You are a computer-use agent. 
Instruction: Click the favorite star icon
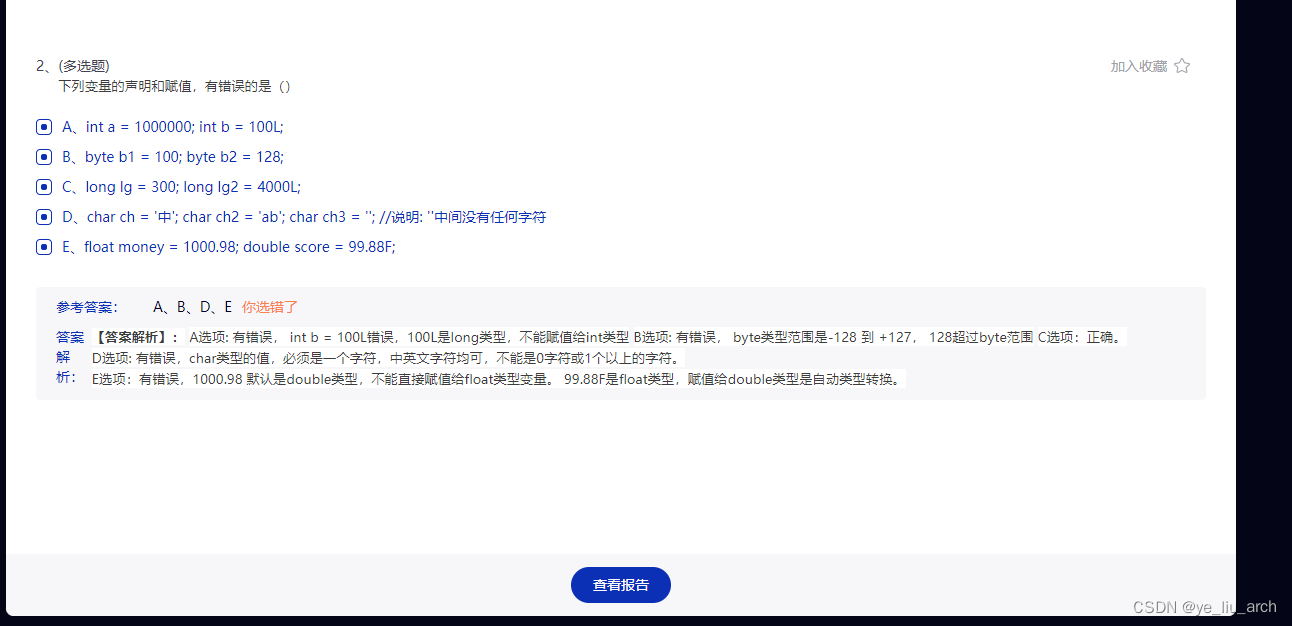(x=1182, y=65)
